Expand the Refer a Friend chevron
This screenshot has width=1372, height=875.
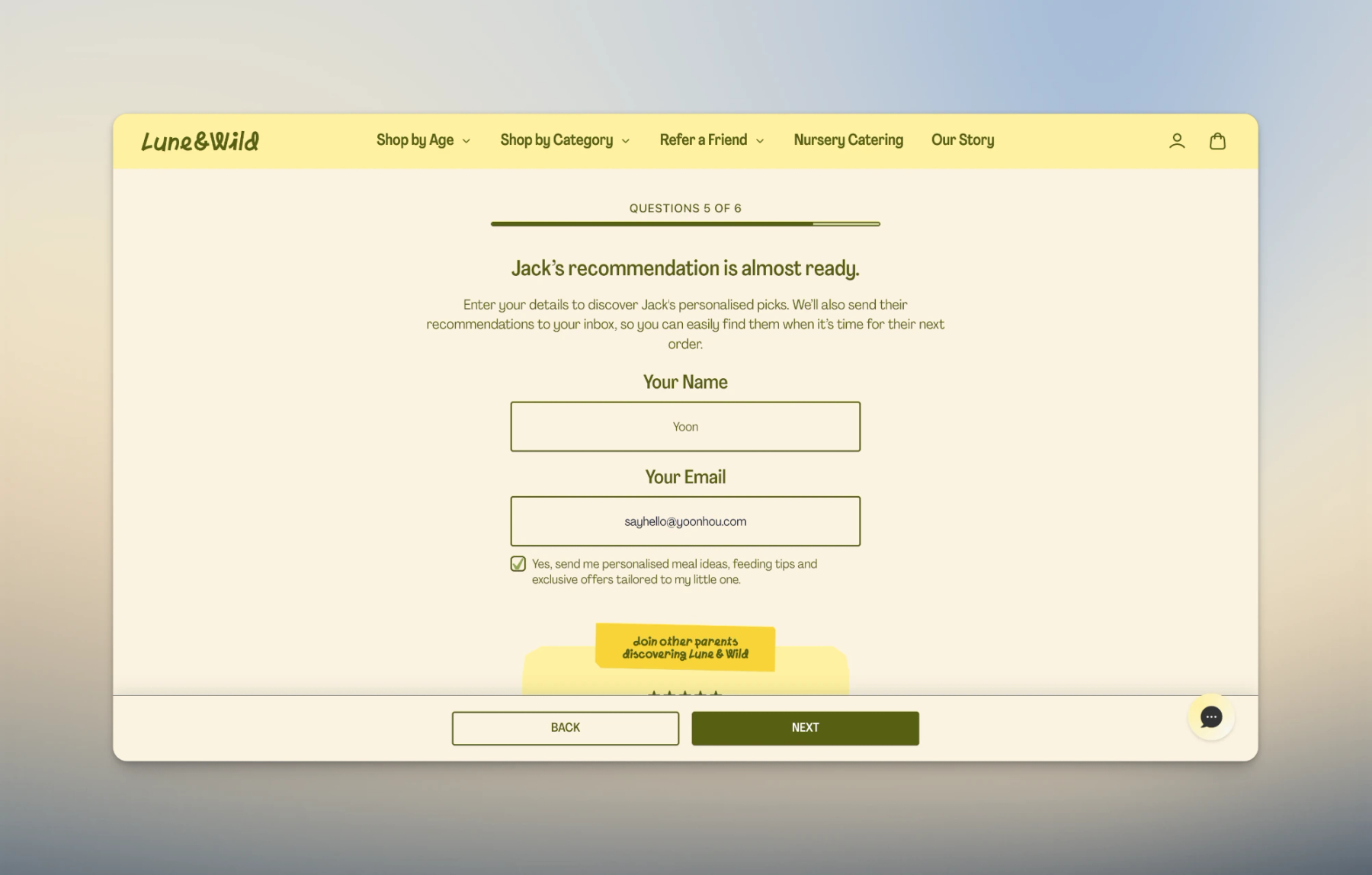tap(760, 141)
